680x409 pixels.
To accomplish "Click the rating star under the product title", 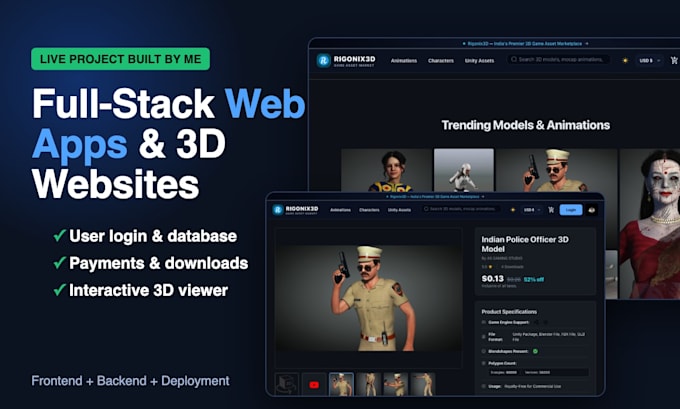I will (x=490, y=267).
